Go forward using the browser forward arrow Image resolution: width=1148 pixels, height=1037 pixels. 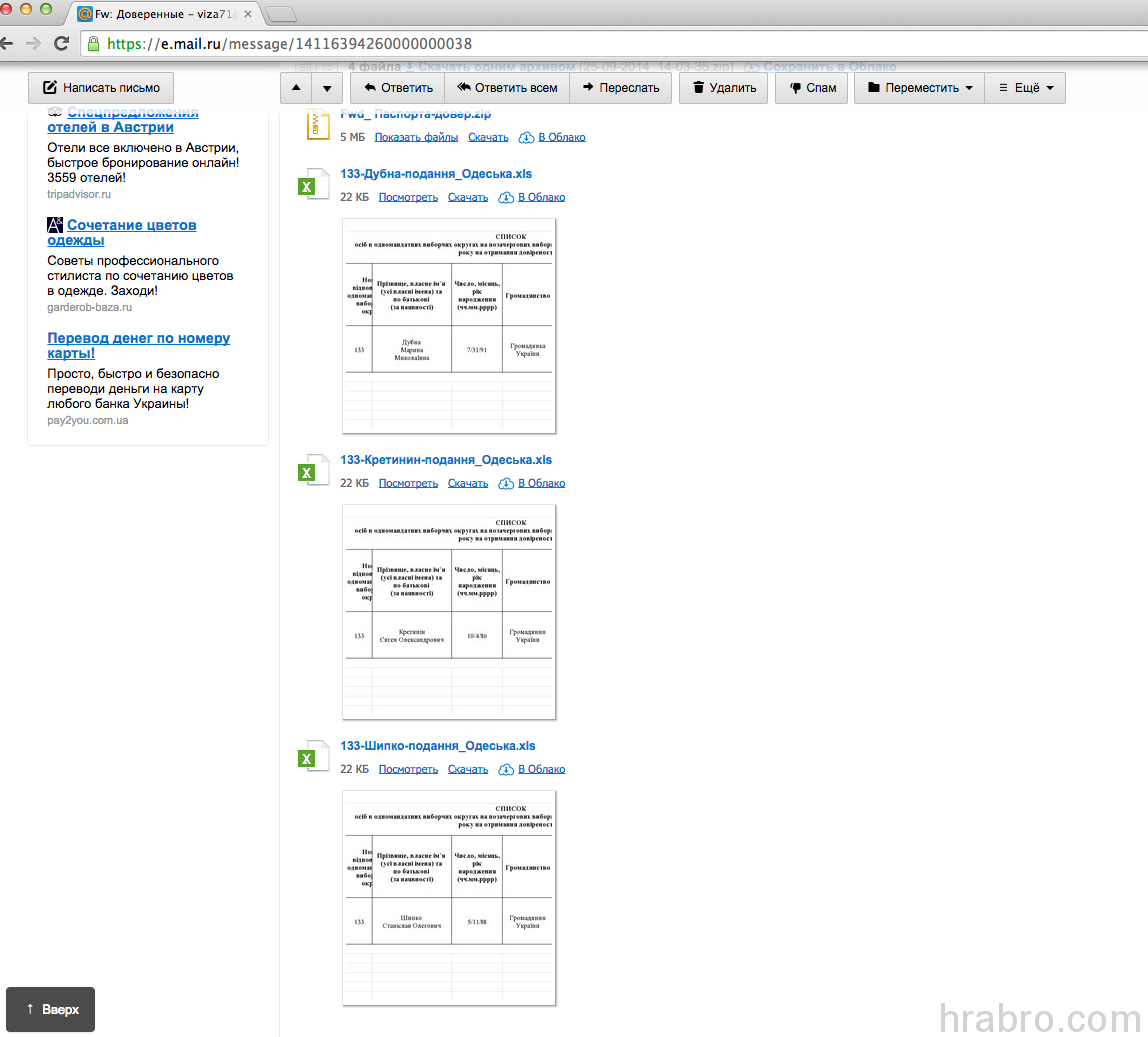[33, 44]
